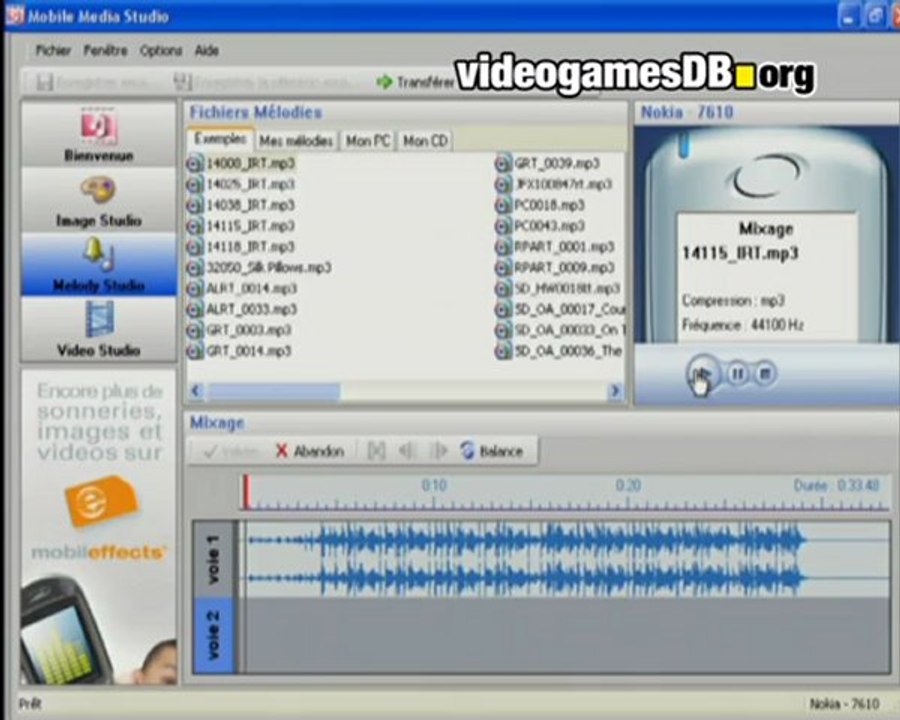Click the first greyed save toolbar button
The width and height of the screenshot is (900, 720).
tap(92, 83)
